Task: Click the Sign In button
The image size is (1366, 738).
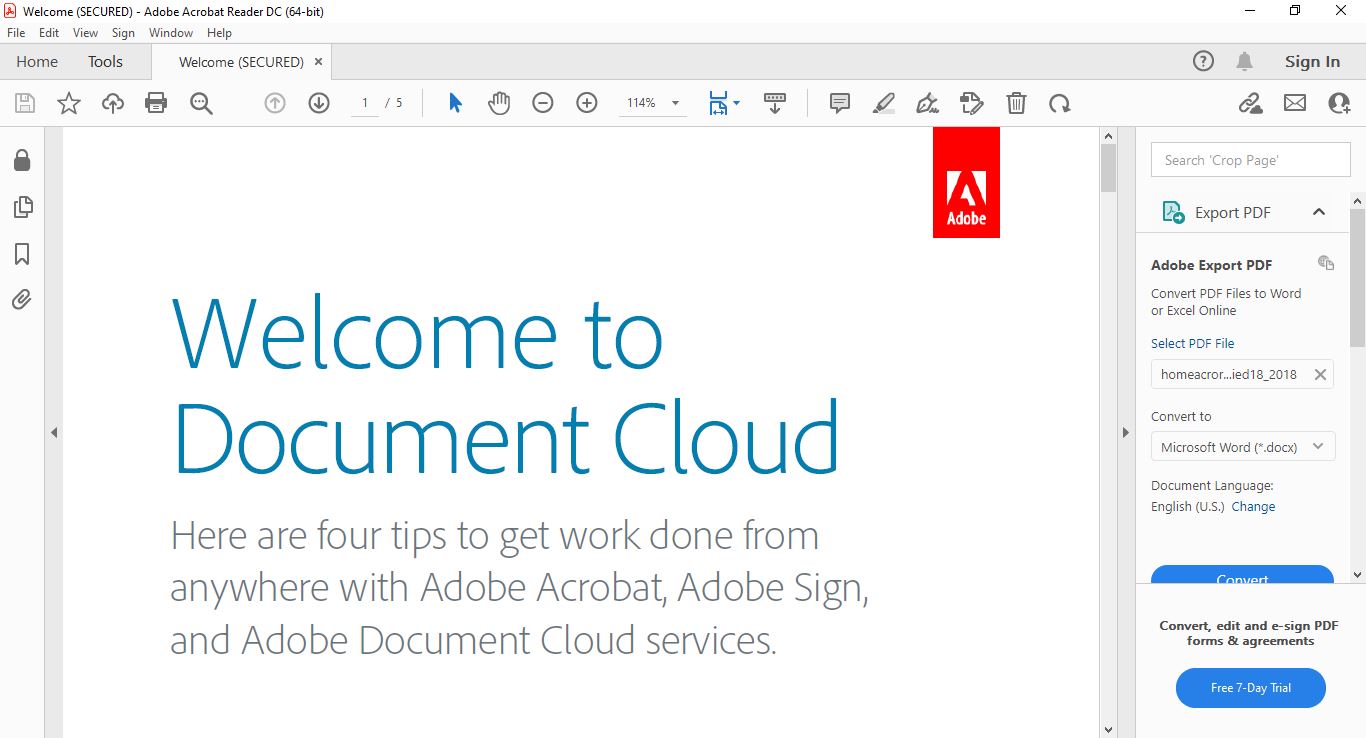Action: (1312, 61)
